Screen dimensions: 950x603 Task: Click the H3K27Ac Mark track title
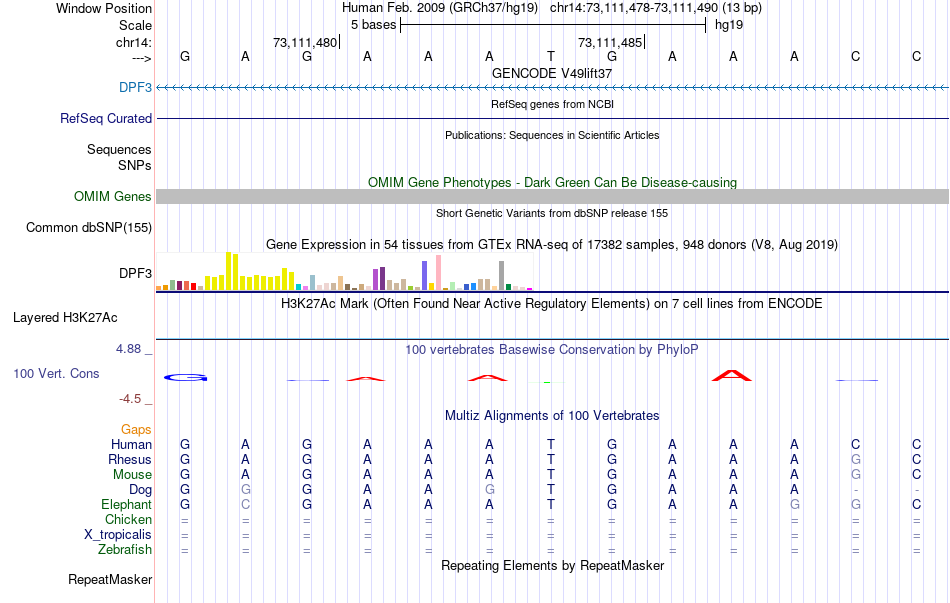552,304
